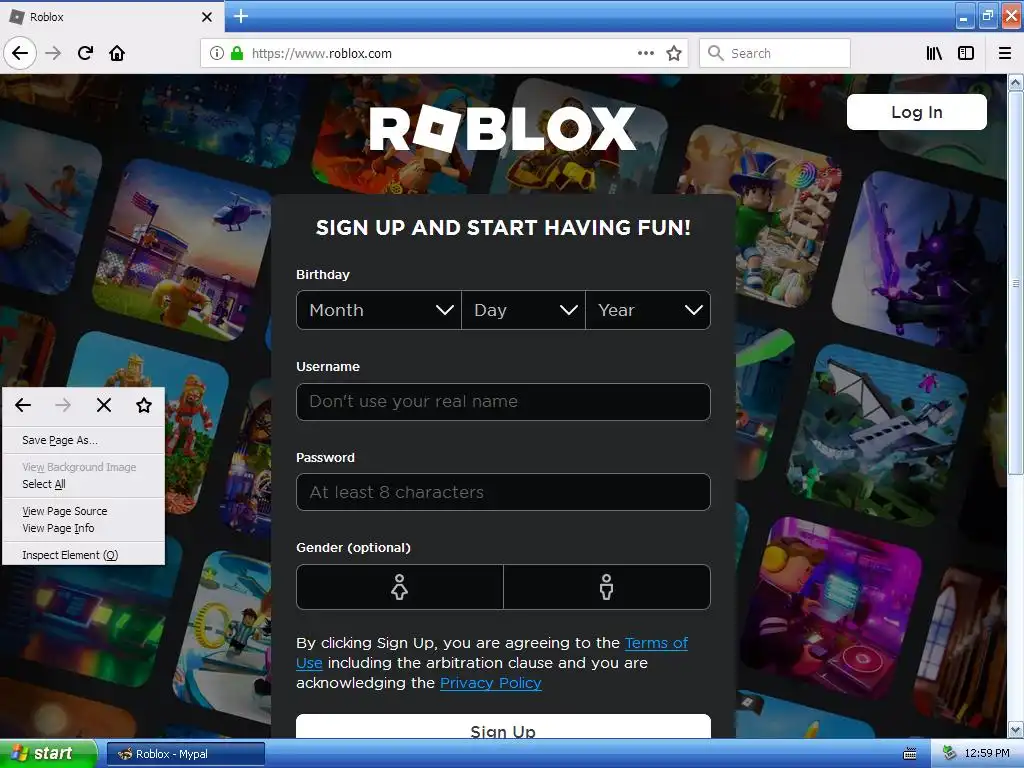Go to the home page via house icon
Viewport: 1024px width, 768px height.
tap(117, 53)
